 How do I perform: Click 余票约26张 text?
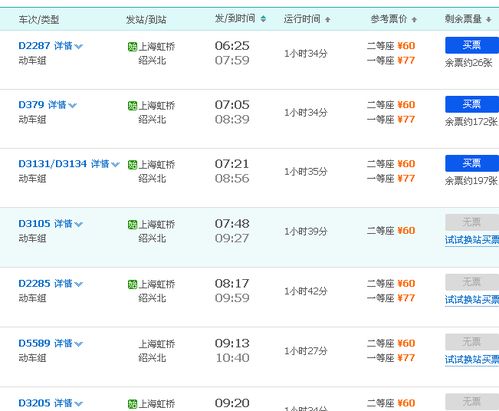tap(469, 63)
